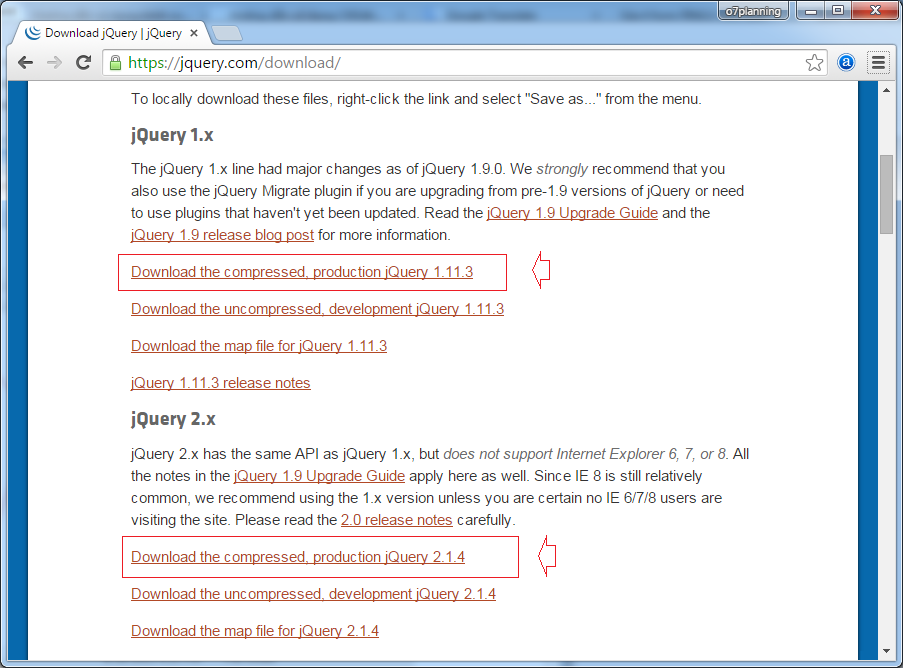Download the uncompressed, development jQuery 1.11.3
The height and width of the screenshot is (668, 903).
(x=317, y=309)
